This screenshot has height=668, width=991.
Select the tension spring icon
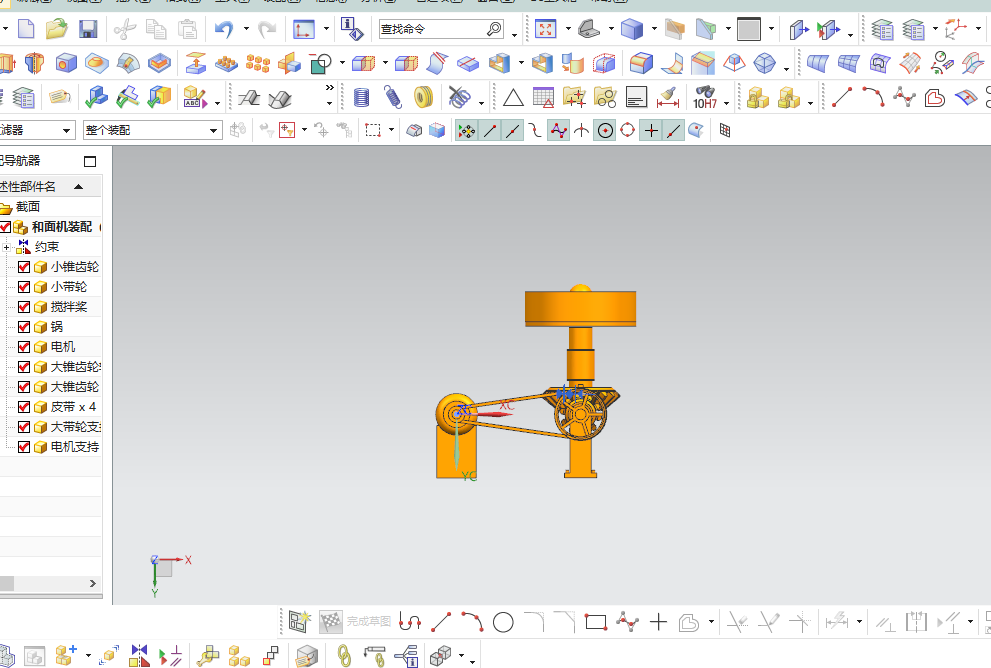tap(392, 97)
